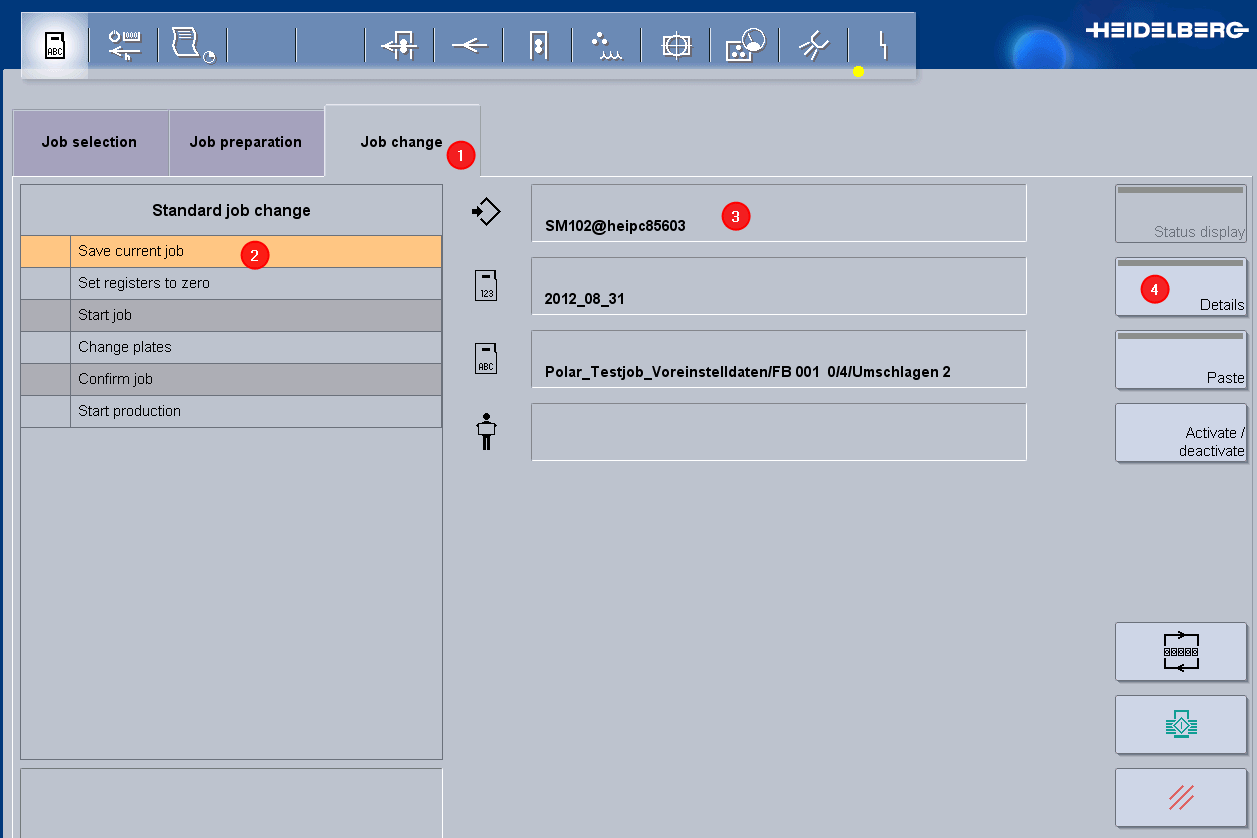Click the Activate / deactivate button
Viewport: 1257px width, 838px height.
pyautogui.click(x=1181, y=432)
